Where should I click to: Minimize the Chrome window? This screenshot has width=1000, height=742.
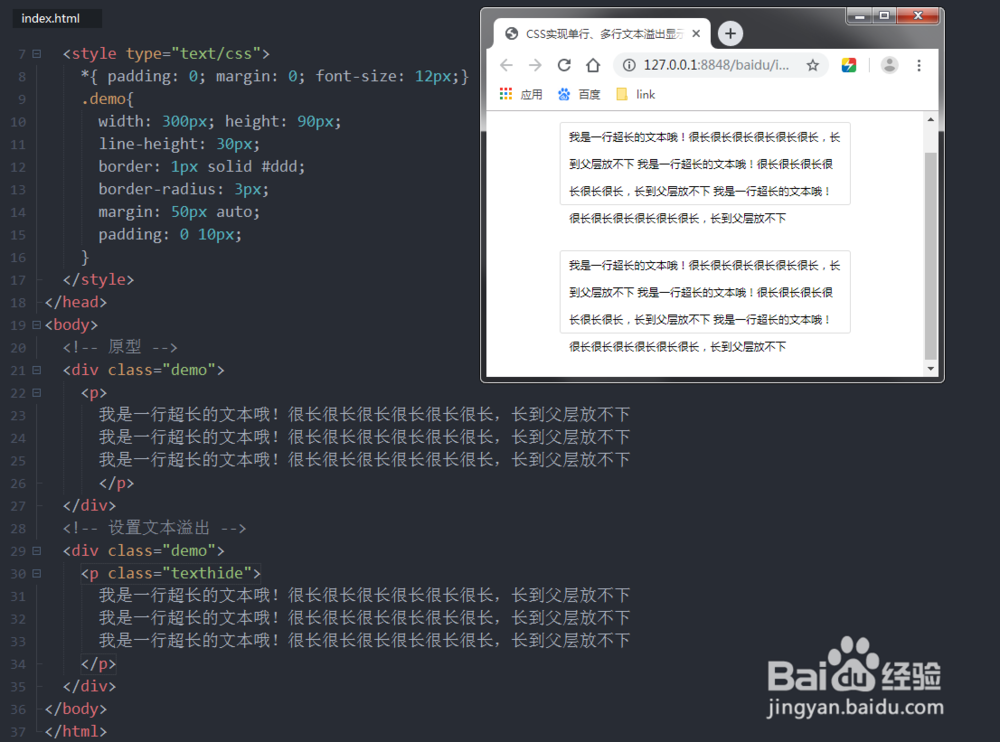[x=859, y=16]
